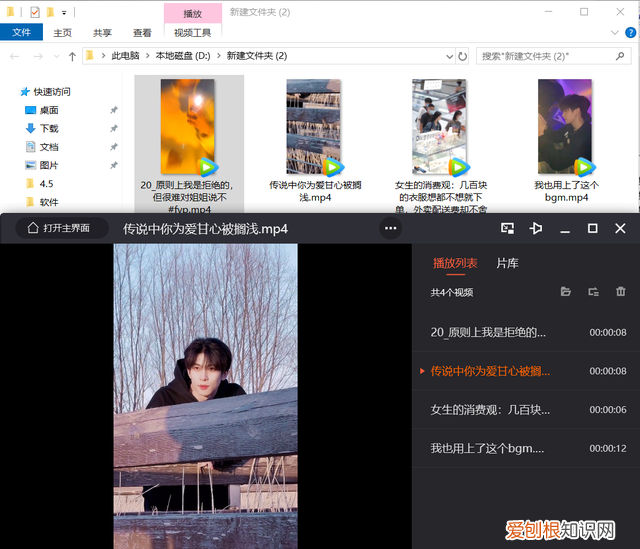Click 本地磁盘 (D:) in the address path
This screenshot has height=549, width=640.
[183, 56]
